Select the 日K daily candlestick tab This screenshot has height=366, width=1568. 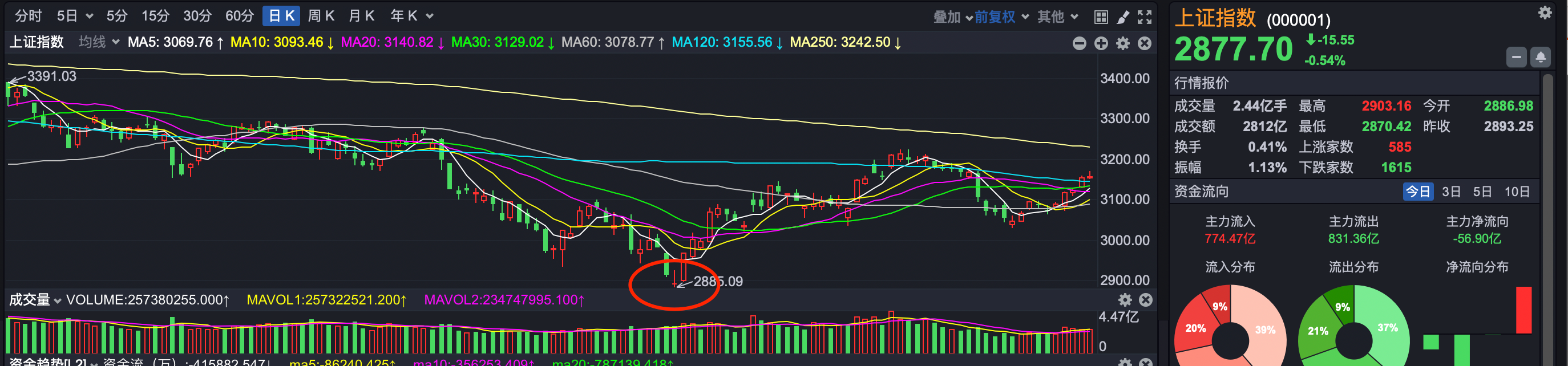pos(282,16)
